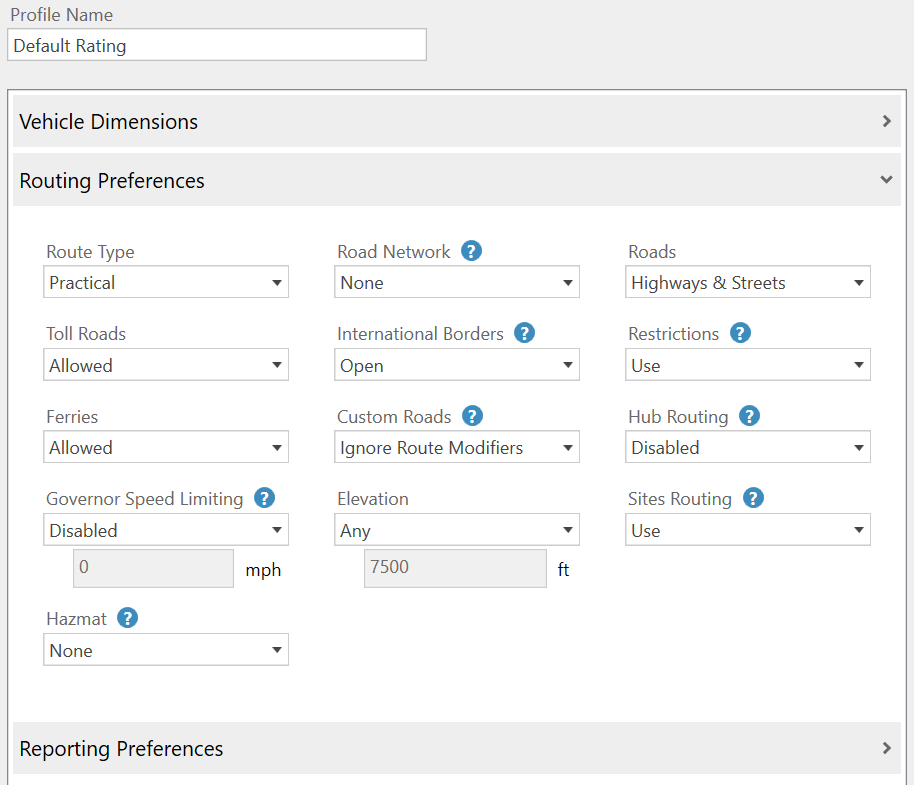The image size is (914, 785).
Task: Click the Elevation label
Action: pyautogui.click(x=373, y=499)
